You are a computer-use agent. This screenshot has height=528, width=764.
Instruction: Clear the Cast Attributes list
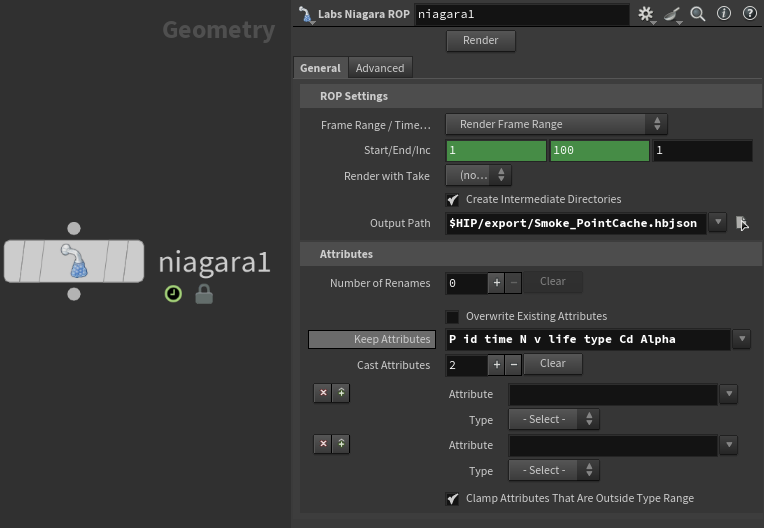tap(553, 364)
